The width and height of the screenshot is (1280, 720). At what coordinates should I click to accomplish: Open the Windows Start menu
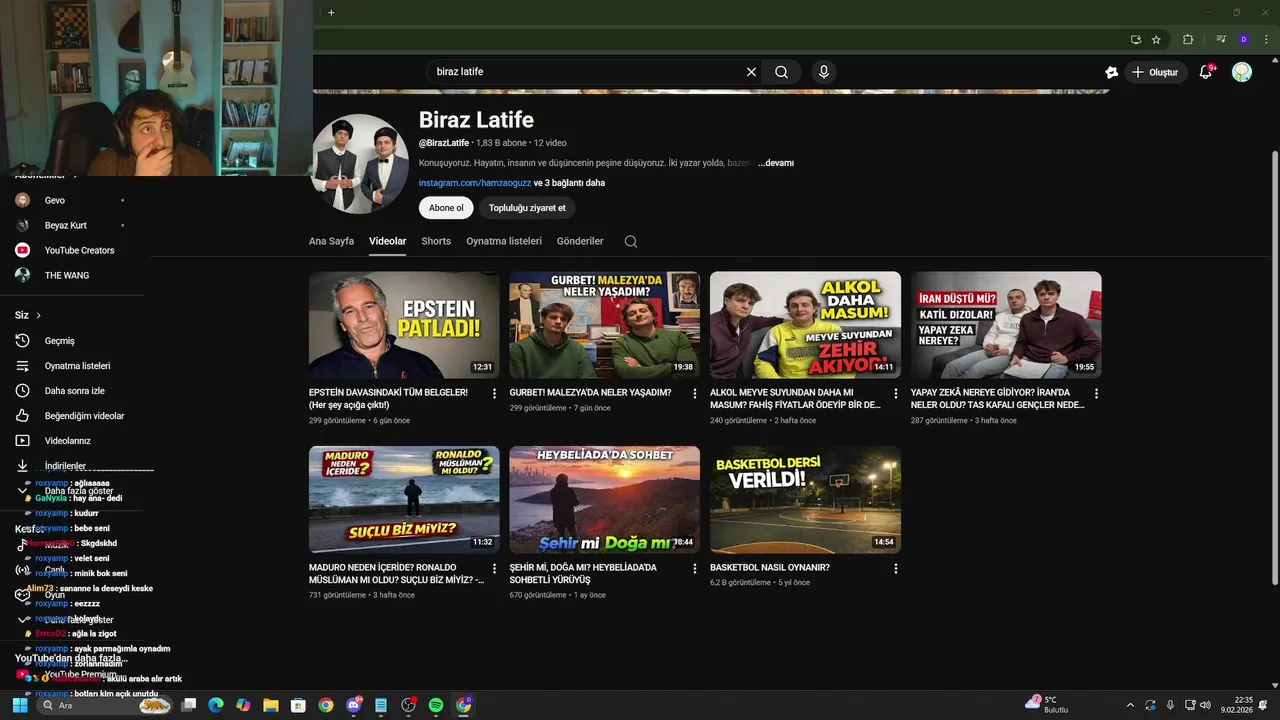click(x=19, y=705)
